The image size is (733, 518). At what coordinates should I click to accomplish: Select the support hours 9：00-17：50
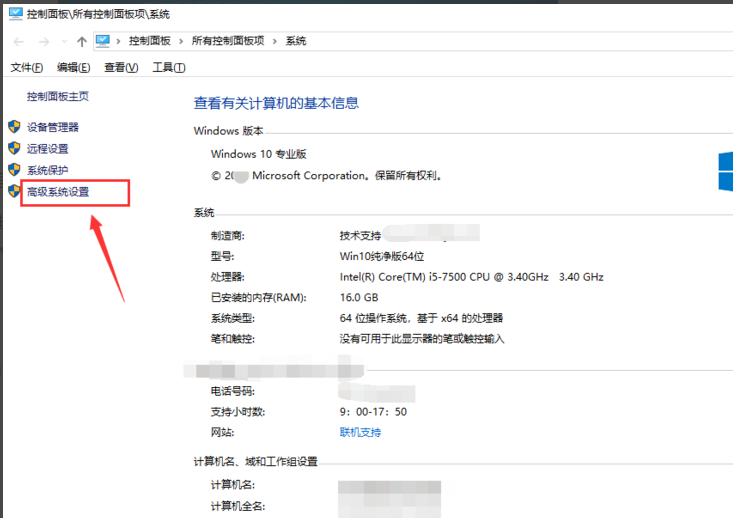pyautogui.click(x=373, y=412)
